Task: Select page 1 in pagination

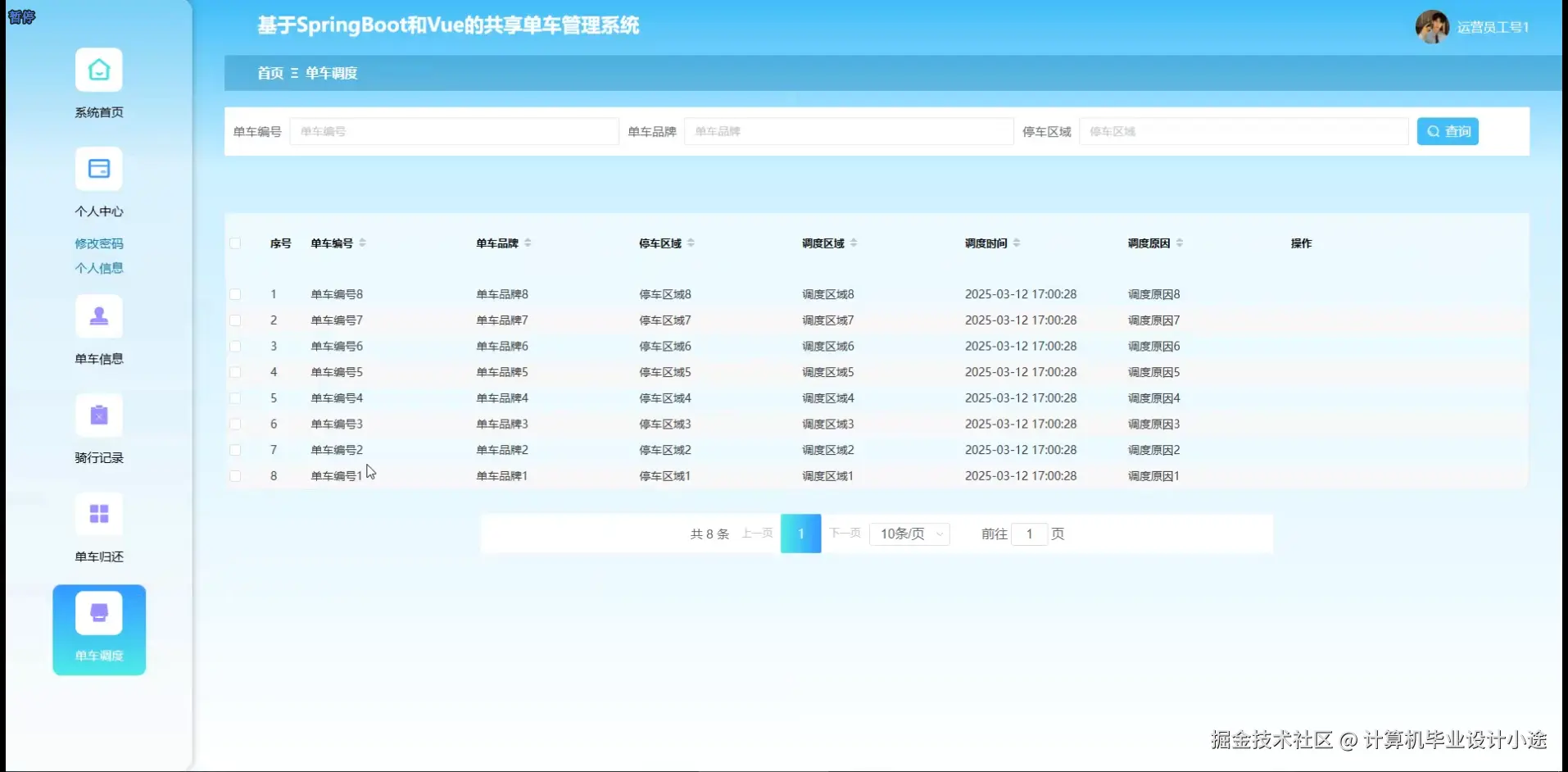Action: click(x=801, y=534)
